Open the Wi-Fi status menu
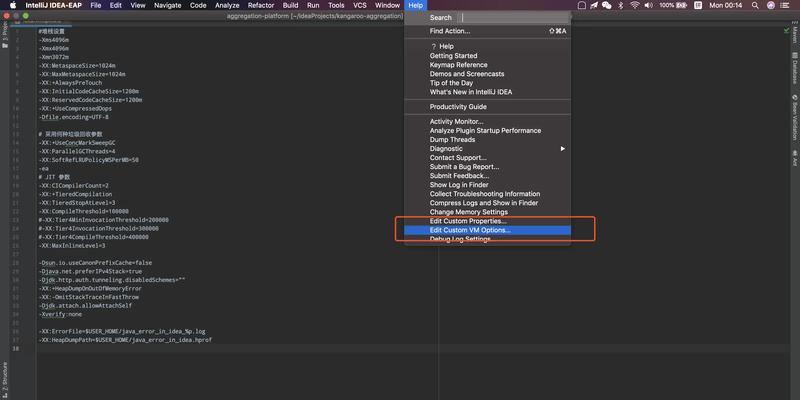Viewport: 800px width, 400px height. pos(635,5)
